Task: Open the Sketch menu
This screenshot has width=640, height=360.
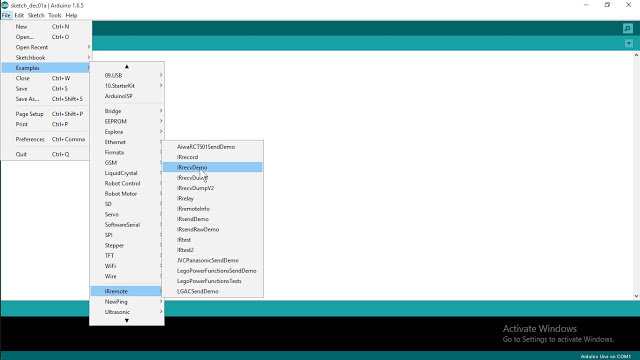Action: tap(36, 16)
